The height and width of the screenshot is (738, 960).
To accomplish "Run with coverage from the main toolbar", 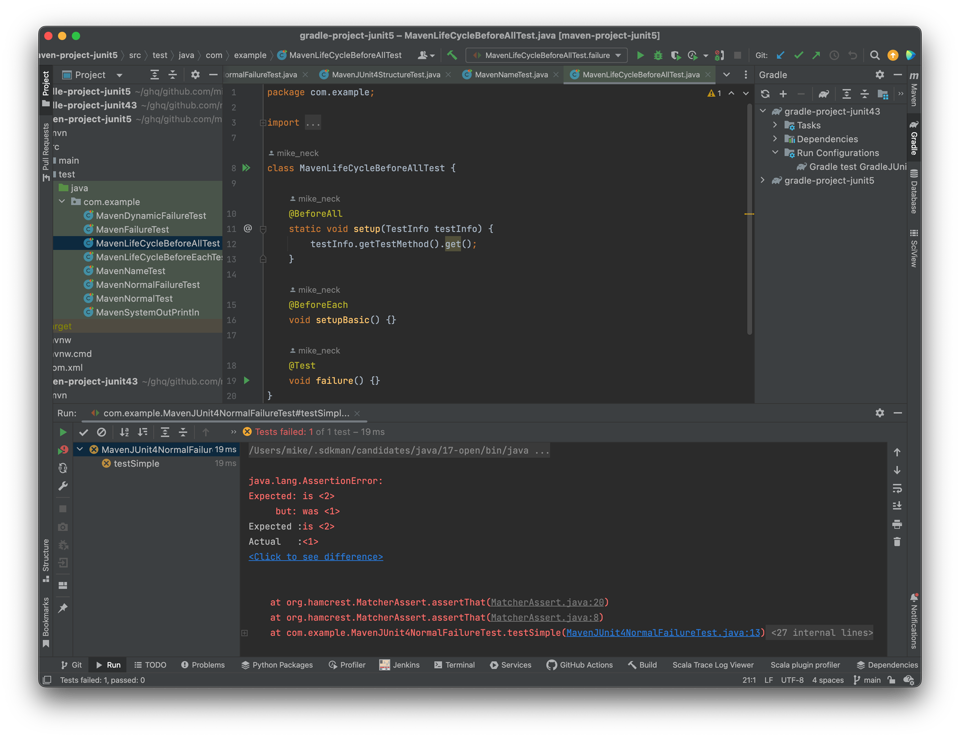I will 675,55.
